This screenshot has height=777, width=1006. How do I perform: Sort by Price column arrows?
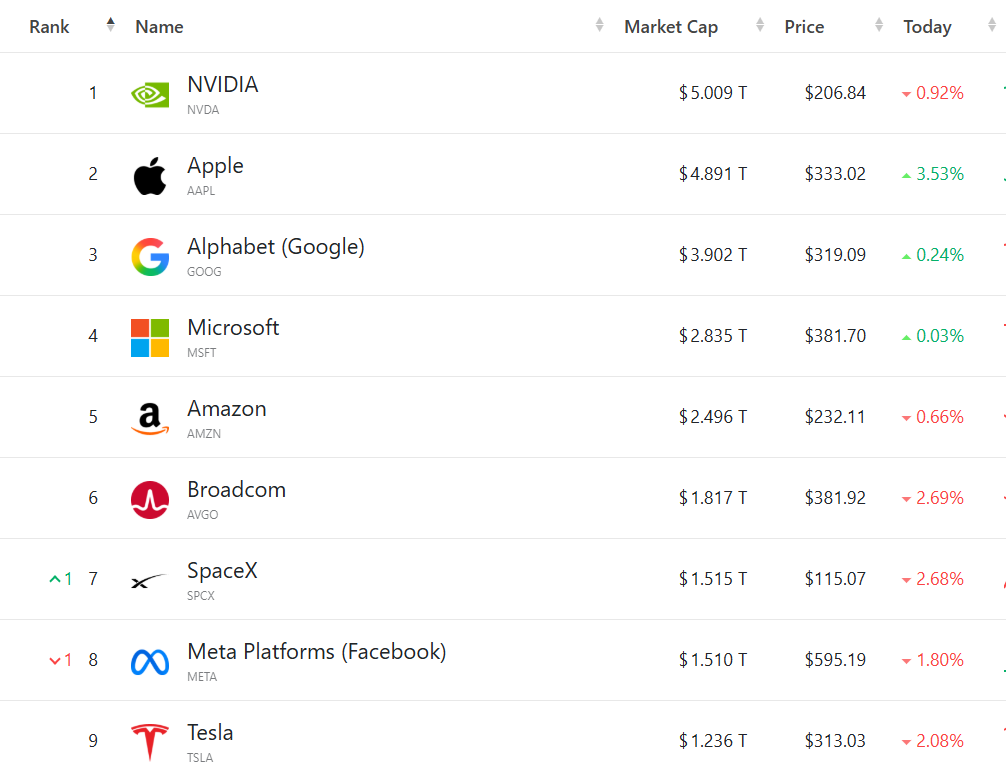point(879,25)
